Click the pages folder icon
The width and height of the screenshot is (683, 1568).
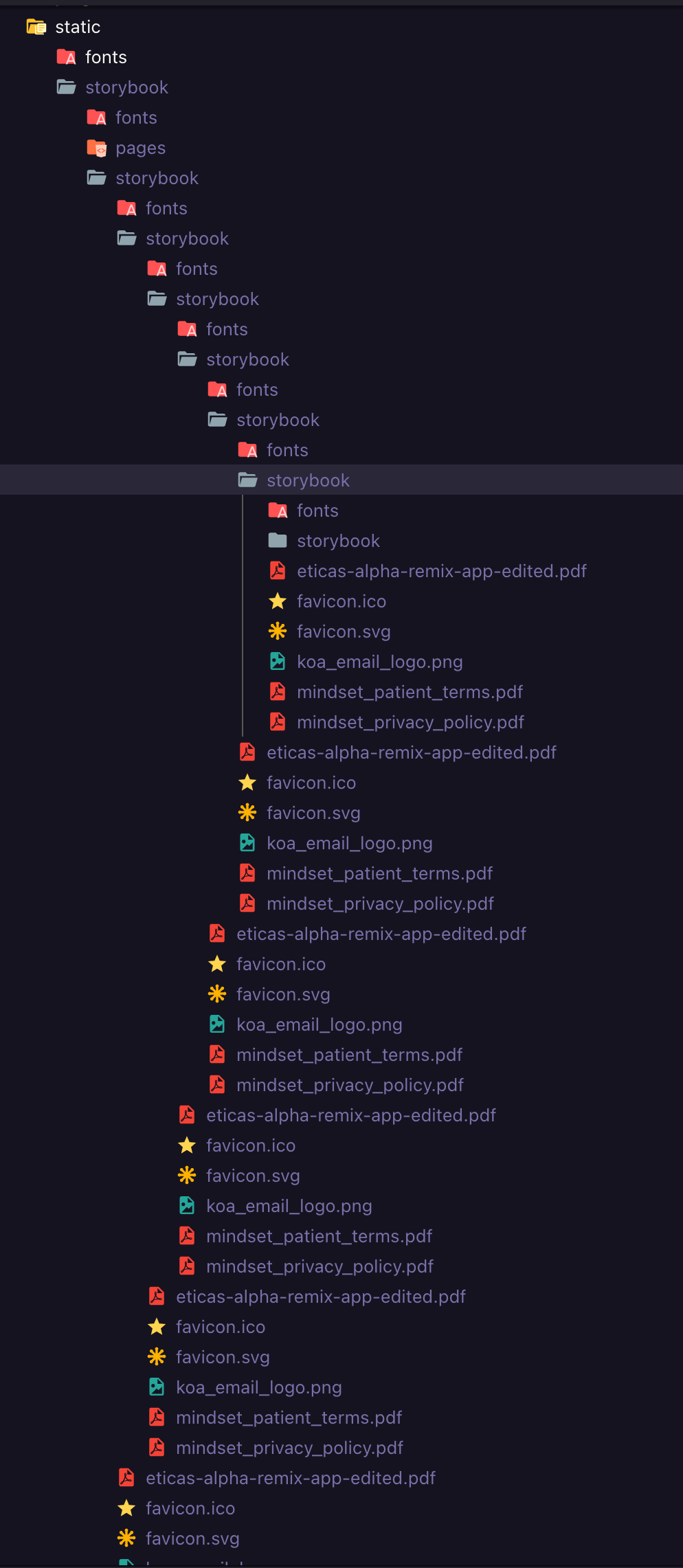(96, 148)
